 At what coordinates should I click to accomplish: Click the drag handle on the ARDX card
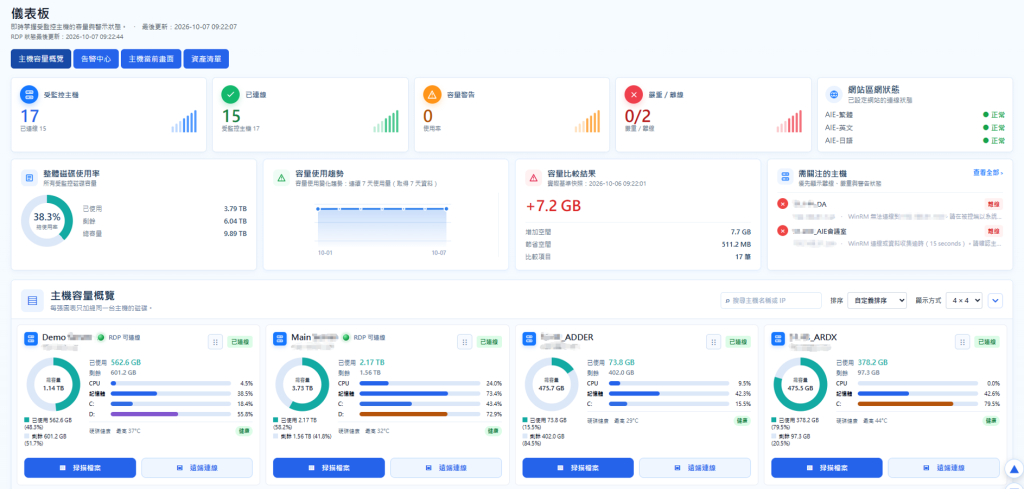click(x=963, y=341)
